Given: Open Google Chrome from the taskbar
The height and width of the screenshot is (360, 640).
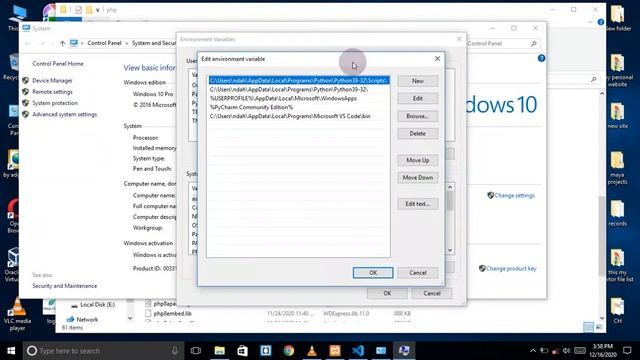Looking at the screenshot, I should [x=289, y=351].
